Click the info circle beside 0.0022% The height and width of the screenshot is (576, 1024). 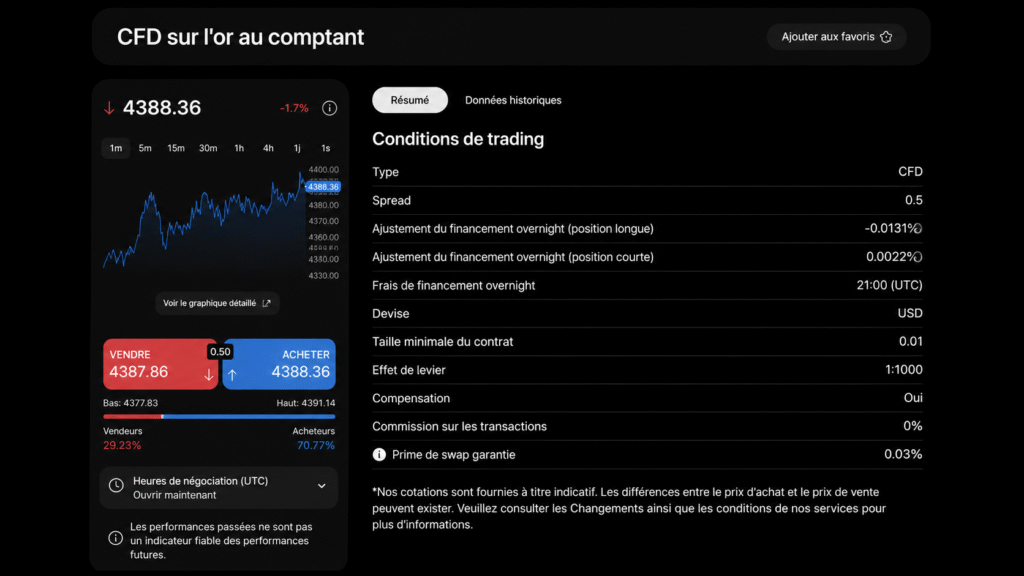click(x=918, y=257)
